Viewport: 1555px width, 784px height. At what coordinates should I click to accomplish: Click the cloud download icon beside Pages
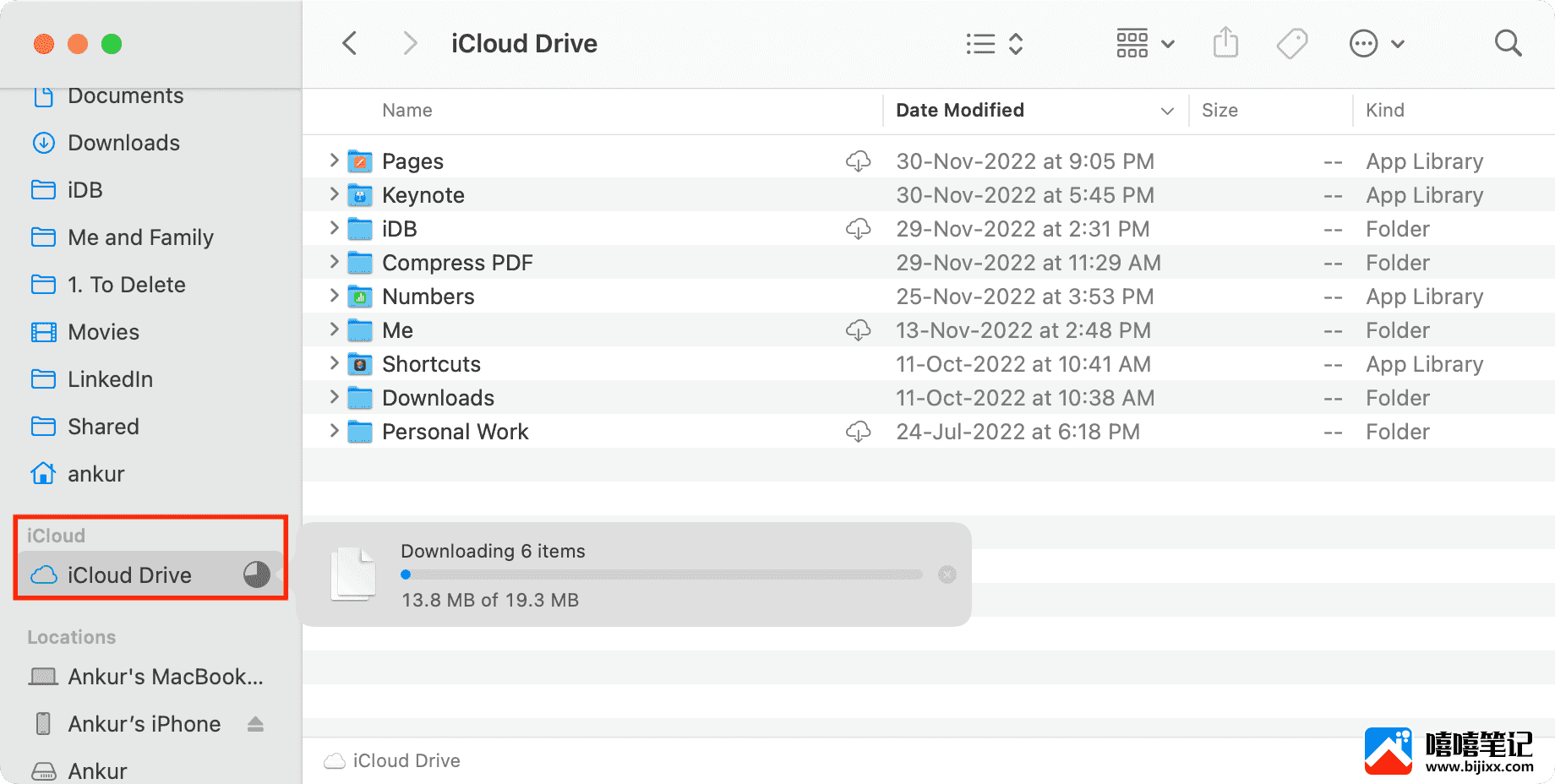[859, 161]
